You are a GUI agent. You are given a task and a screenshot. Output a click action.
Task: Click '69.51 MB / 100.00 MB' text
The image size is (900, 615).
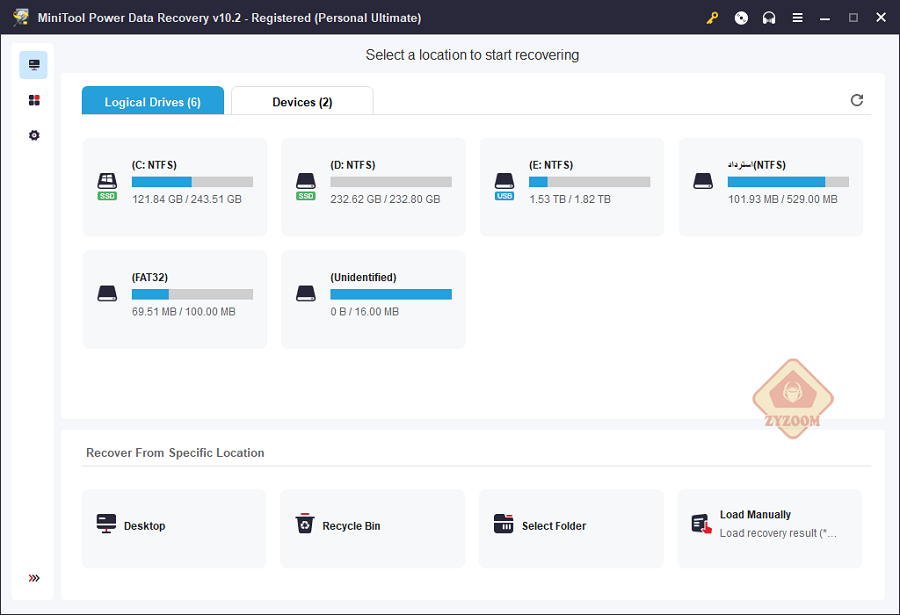[184, 312]
